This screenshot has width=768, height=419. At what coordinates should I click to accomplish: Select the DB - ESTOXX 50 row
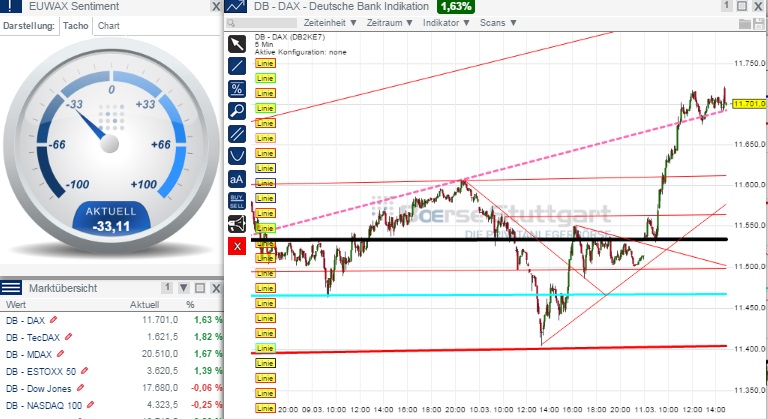click(111, 371)
